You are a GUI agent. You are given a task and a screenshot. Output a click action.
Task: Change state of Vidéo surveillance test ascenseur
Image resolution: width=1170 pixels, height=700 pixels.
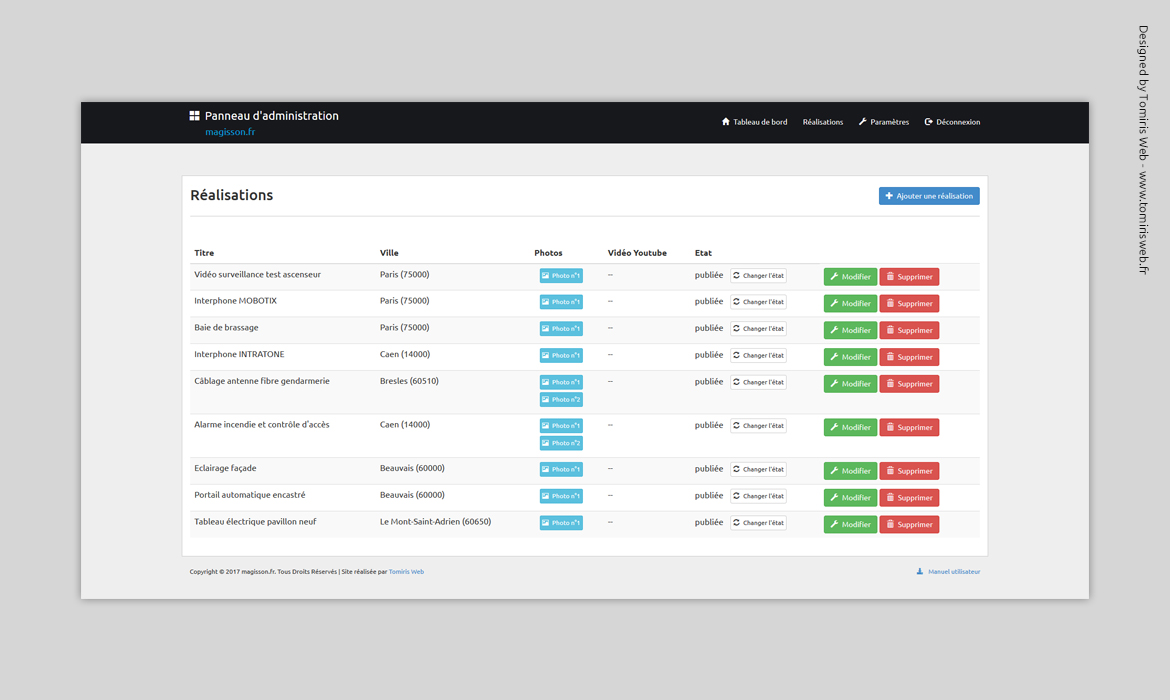(x=758, y=275)
